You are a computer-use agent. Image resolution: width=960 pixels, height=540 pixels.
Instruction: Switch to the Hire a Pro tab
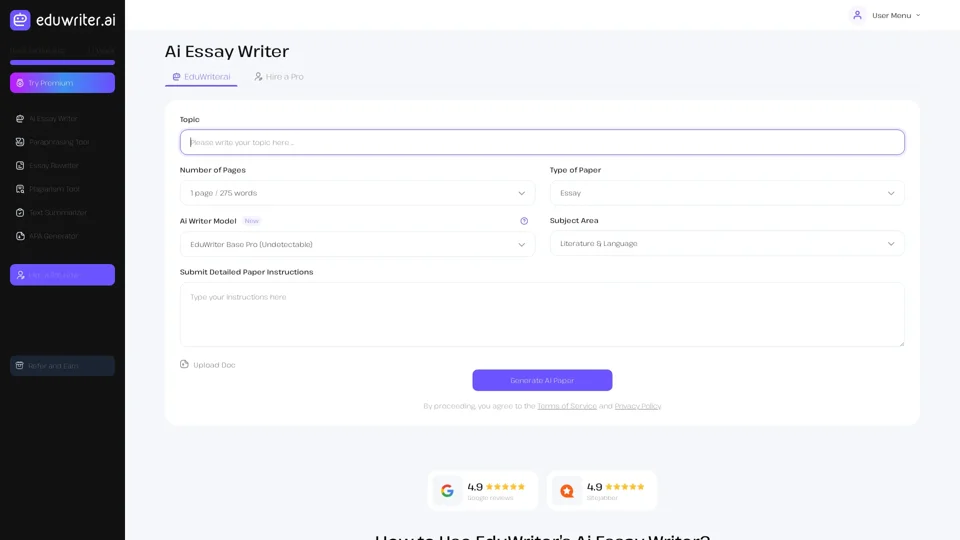(279, 77)
